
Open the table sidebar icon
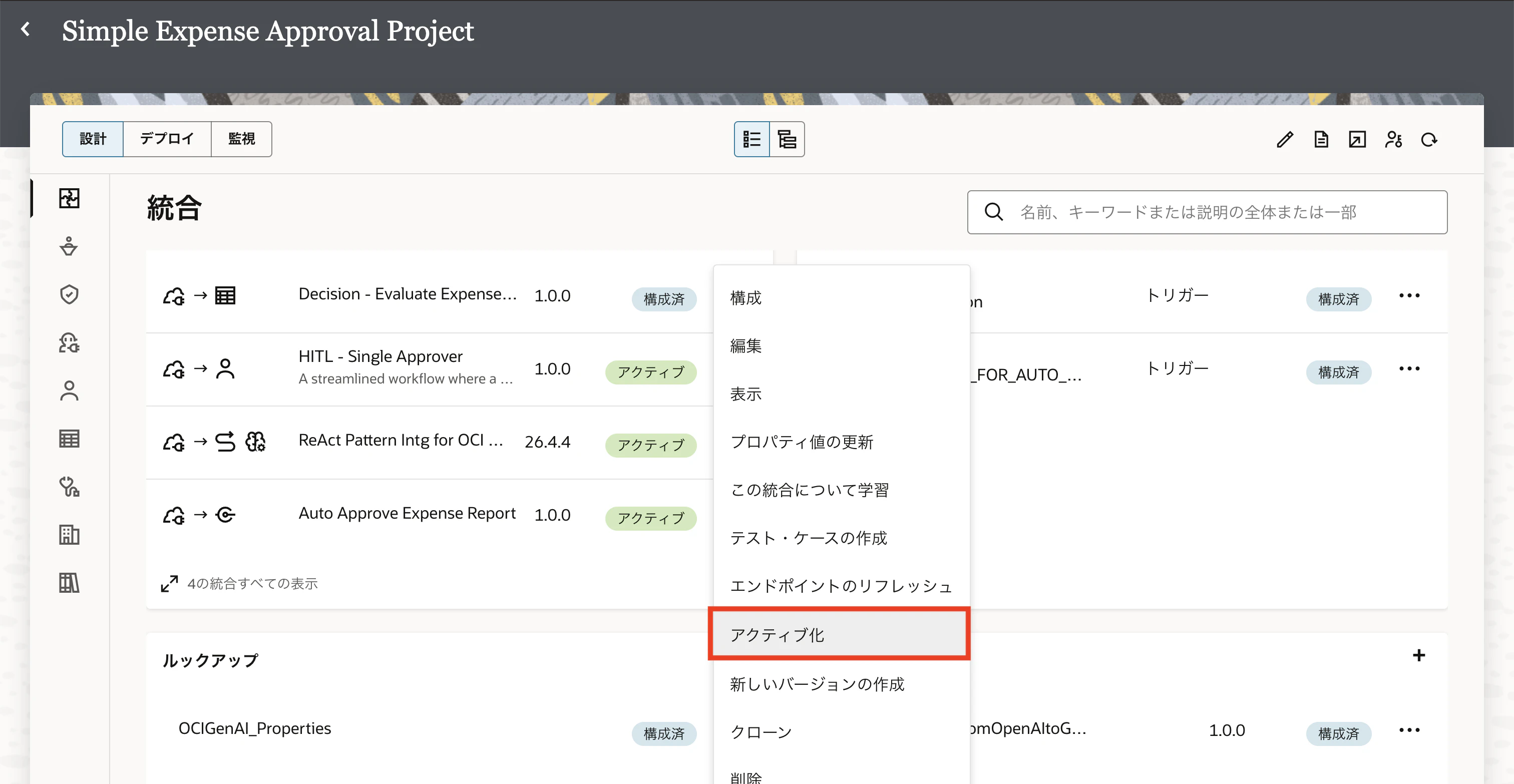[70, 439]
